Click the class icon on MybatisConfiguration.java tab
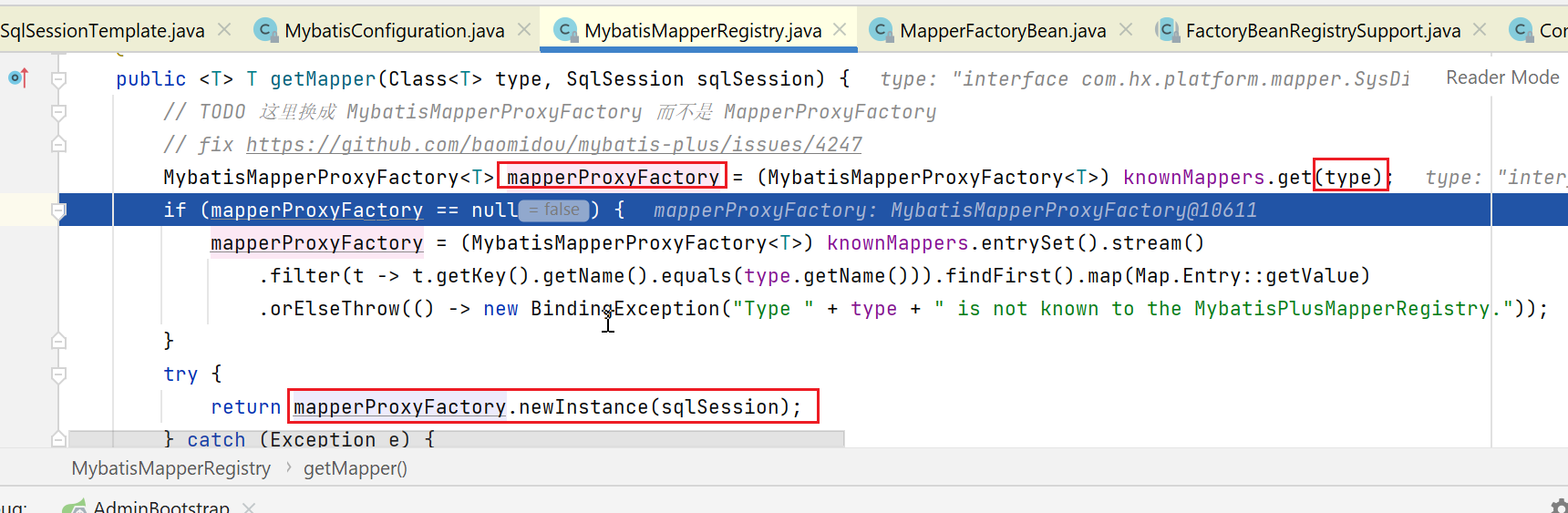Image resolution: width=1568 pixels, height=513 pixels. pos(265,30)
